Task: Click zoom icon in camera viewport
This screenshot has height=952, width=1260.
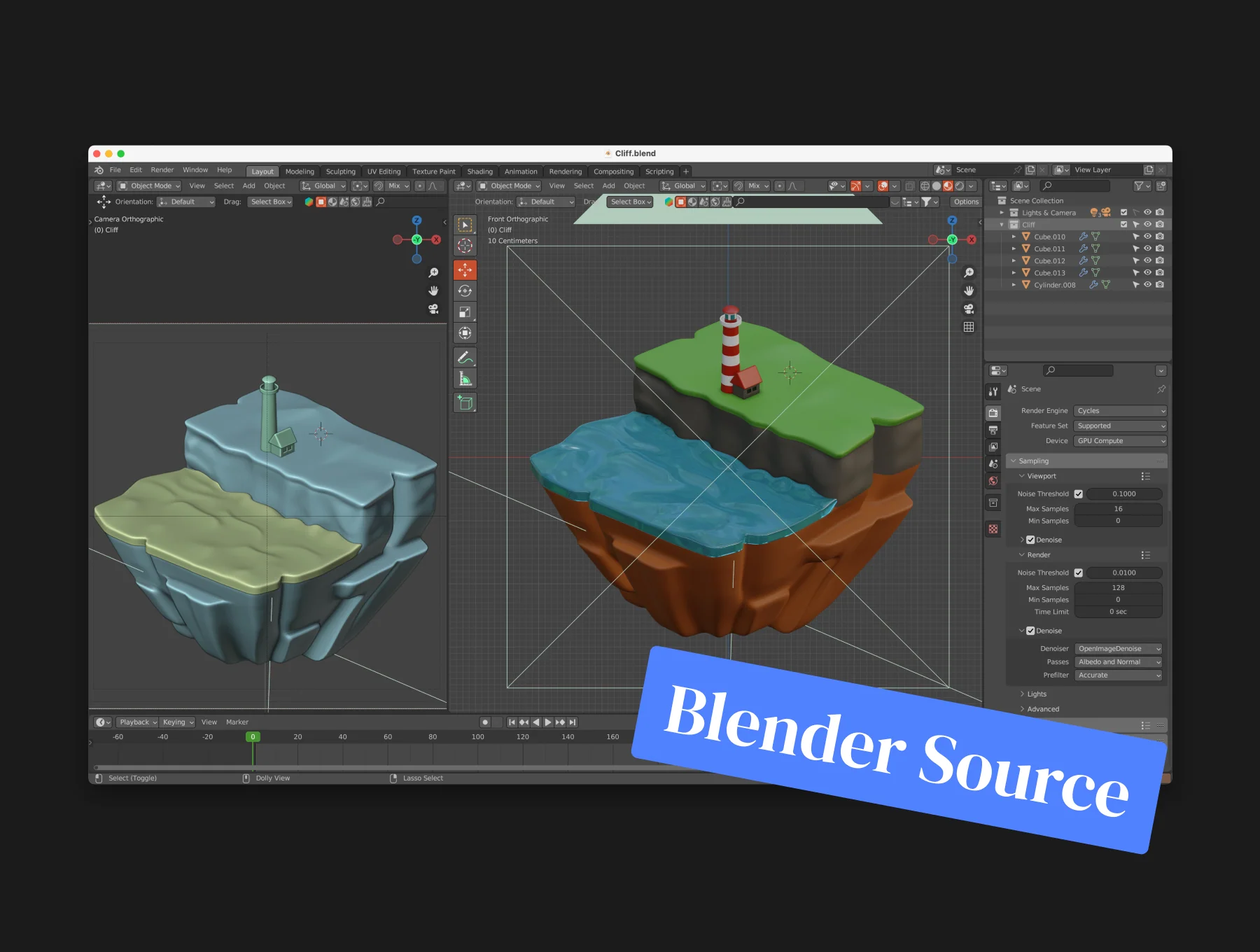Action: (x=433, y=273)
